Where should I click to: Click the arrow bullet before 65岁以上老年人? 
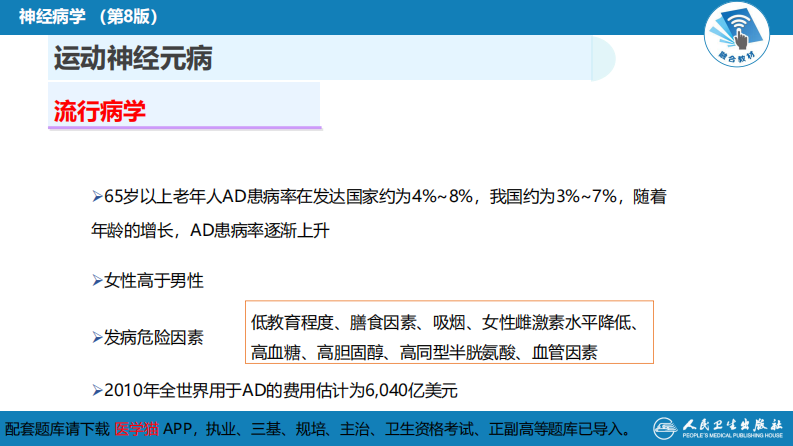[98, 196]
